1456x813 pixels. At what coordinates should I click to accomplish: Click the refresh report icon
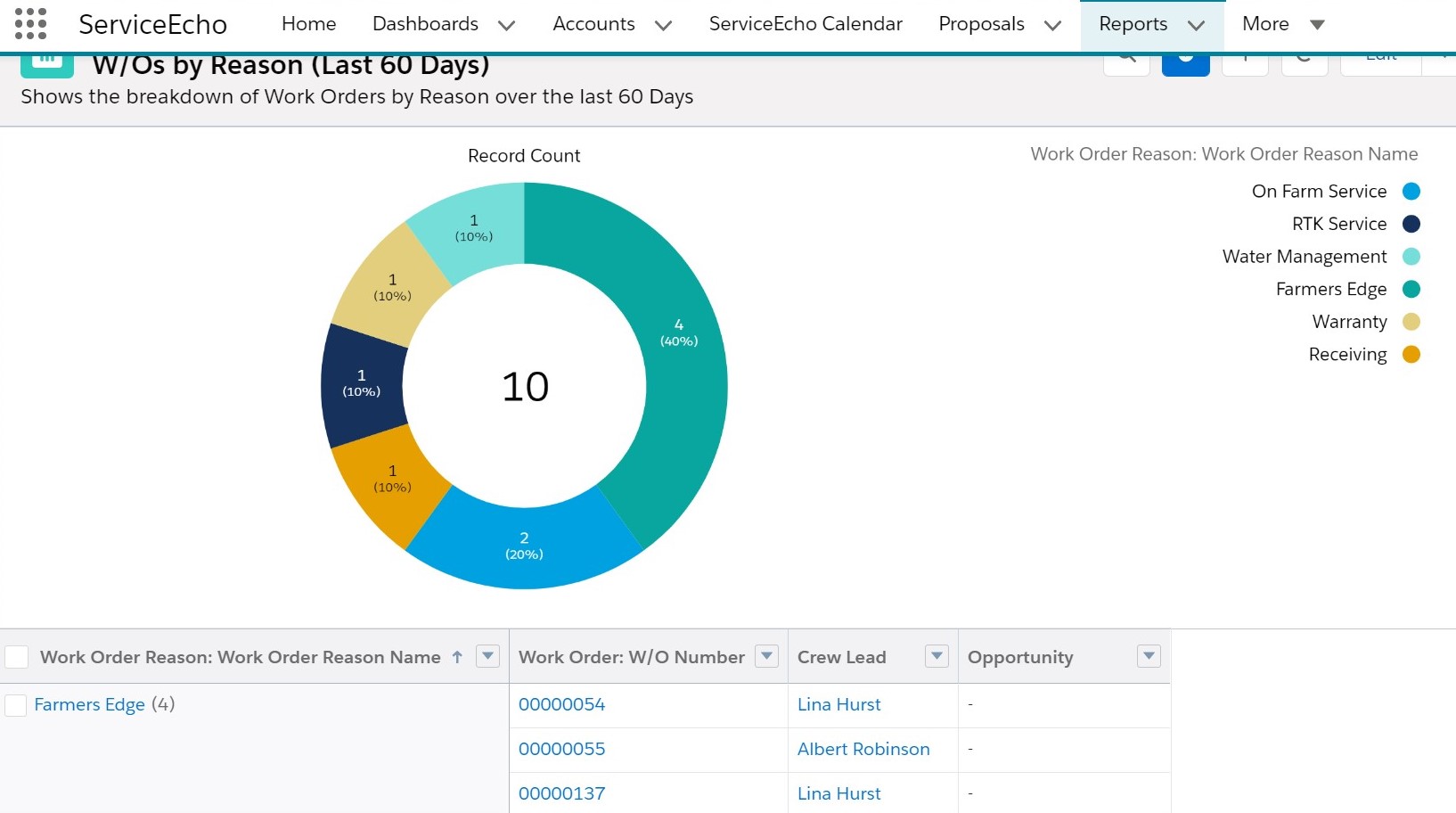pos(1305,59)
